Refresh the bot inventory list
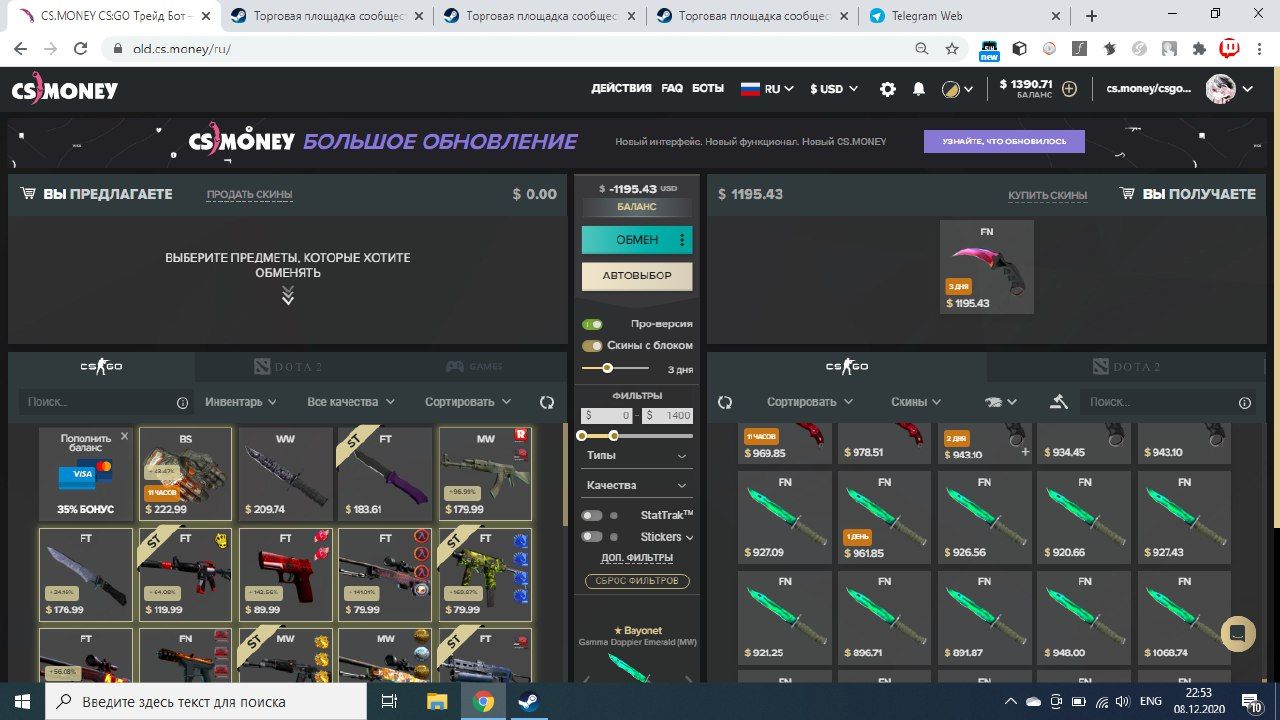 tap(725, 402)
